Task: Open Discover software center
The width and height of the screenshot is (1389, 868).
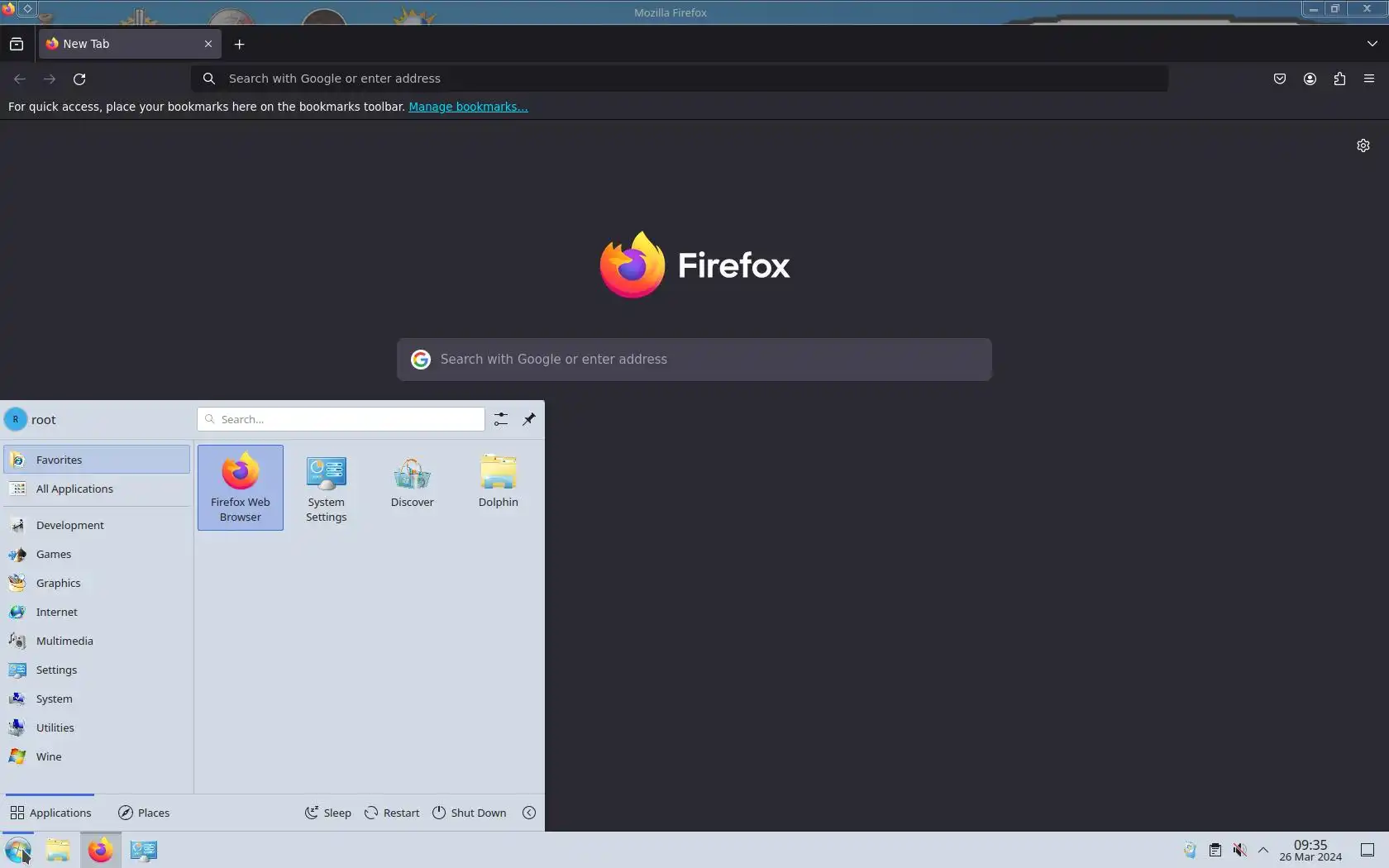Action: [x=412, y=488]
